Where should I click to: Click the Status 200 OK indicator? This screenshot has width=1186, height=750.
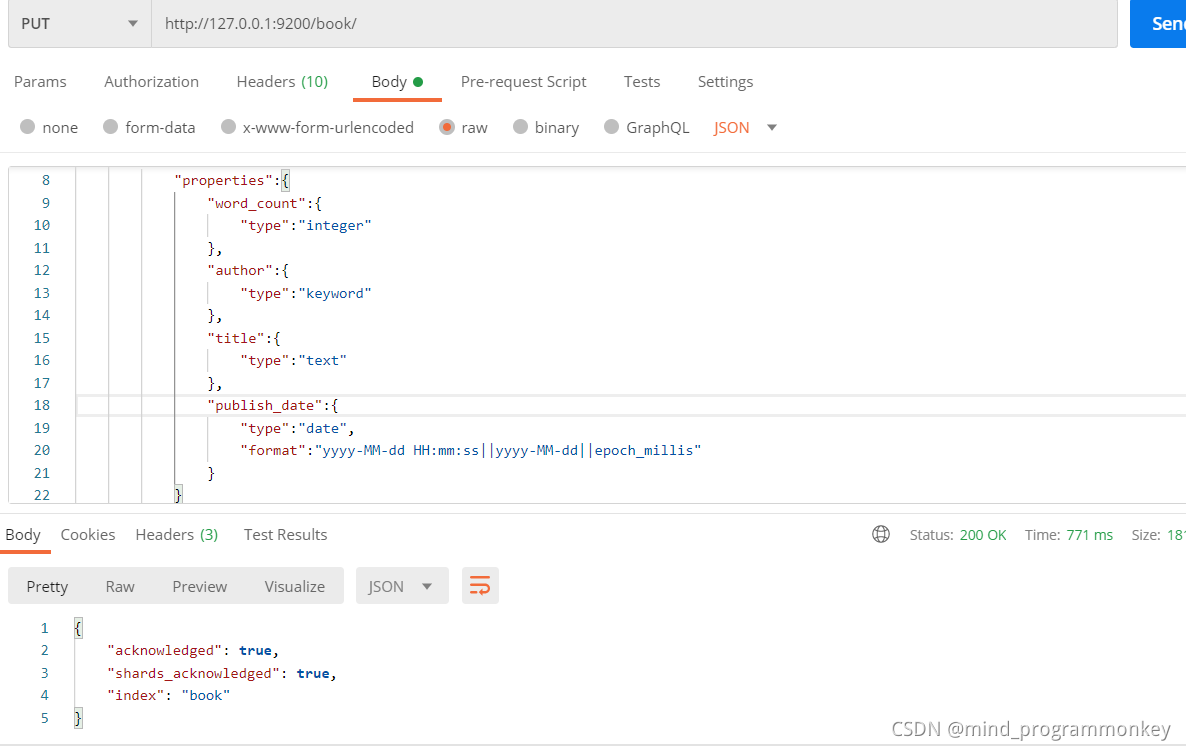coord(958,535)
